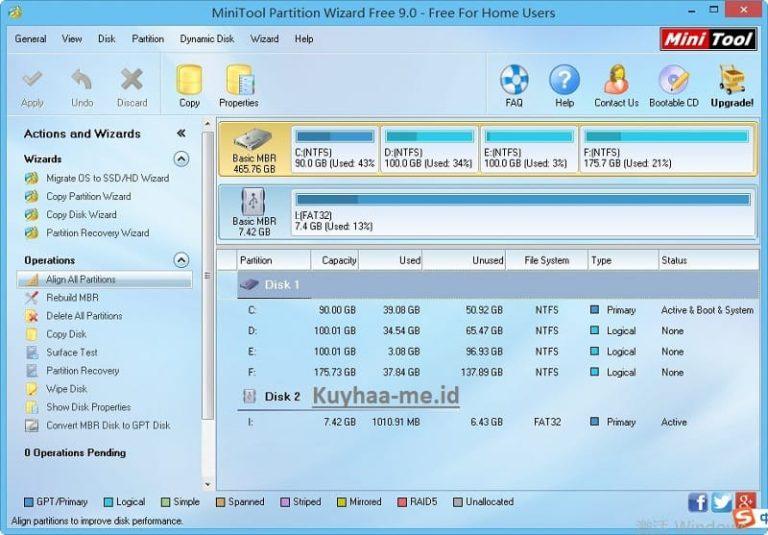Select the Disk 1 header row
The image size is (768, 535).
pyautogui.click(x=498, y=285)
